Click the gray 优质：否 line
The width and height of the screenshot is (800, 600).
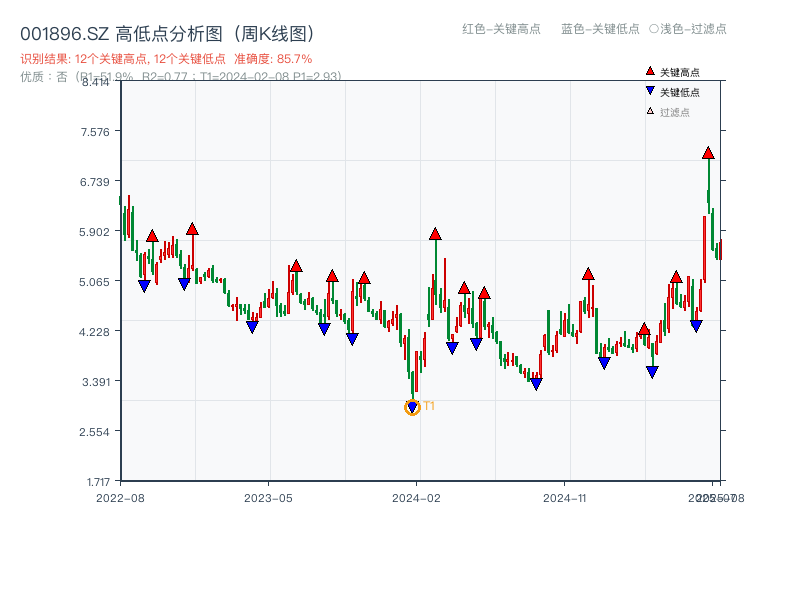pos(181,77)
